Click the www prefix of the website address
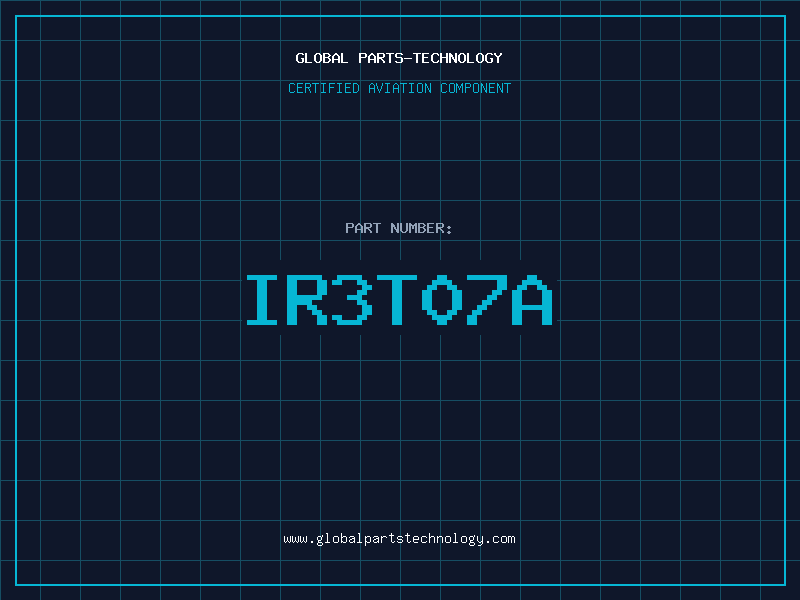Image resolution: width=800 pixels, height=600 pixels. click(295, 539)
